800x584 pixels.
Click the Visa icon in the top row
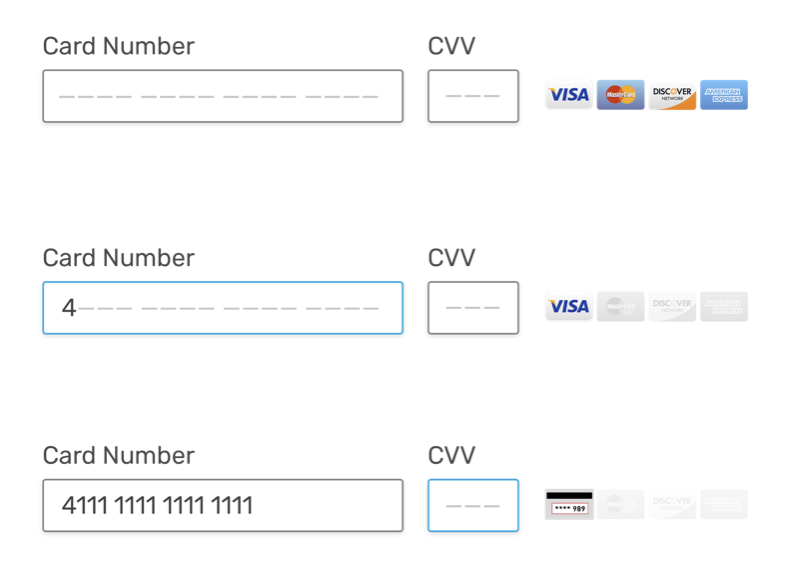click(568, 95)
